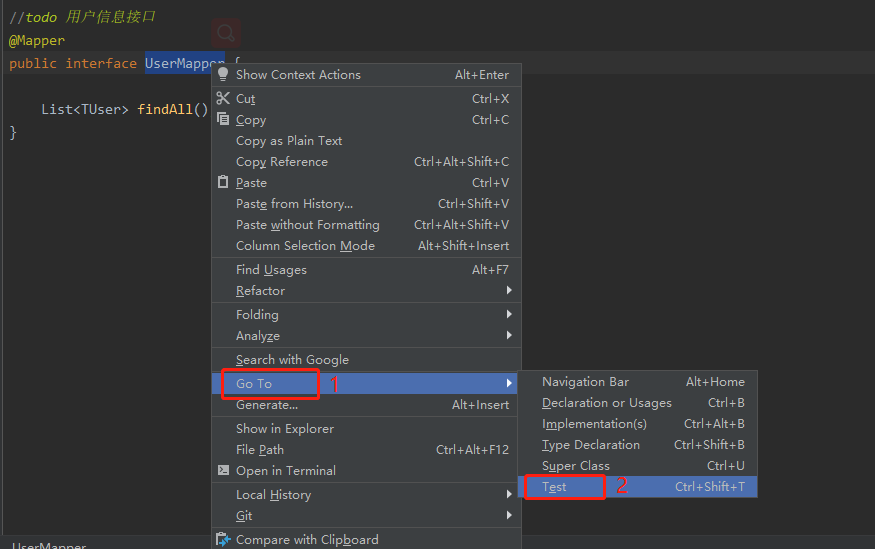875x549 pixels.
Task: Open the Git menu entry
Action: (x=367, y=516)
